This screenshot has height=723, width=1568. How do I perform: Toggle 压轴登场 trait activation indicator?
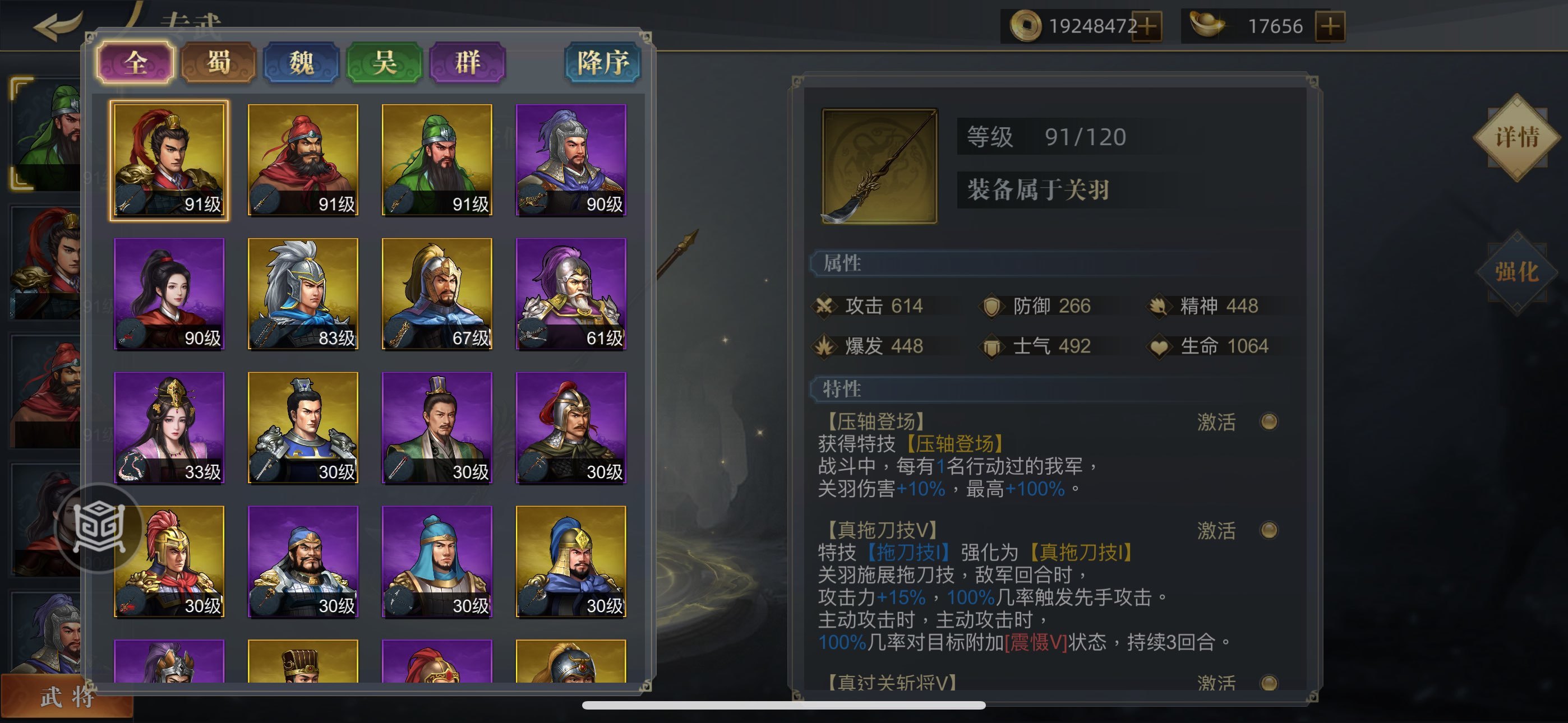(x=1269, y=421)
